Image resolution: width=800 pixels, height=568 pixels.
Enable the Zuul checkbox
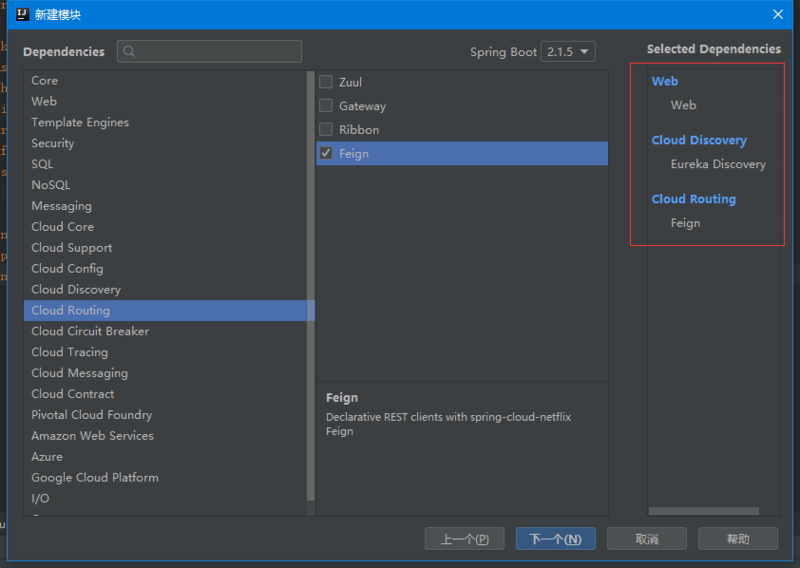(x=326, y=82)
